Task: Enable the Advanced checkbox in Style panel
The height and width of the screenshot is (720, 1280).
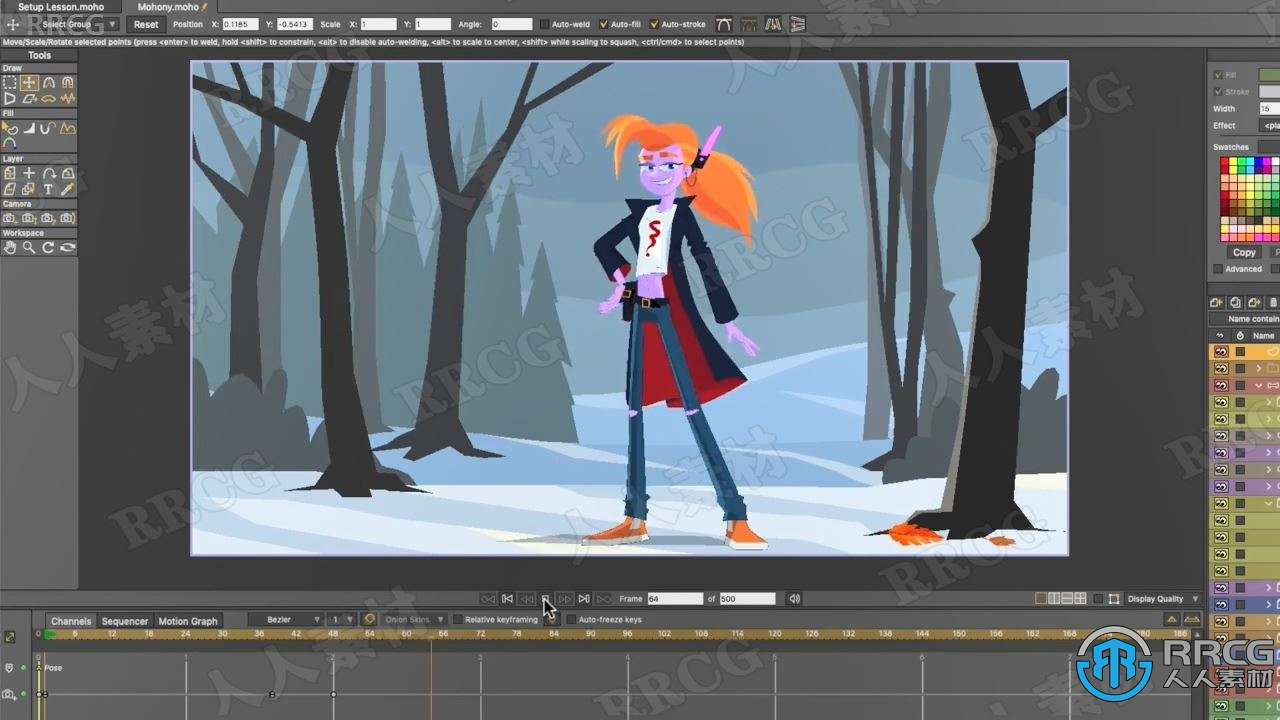Action: pyautogui.click(x=1217, y=269)
